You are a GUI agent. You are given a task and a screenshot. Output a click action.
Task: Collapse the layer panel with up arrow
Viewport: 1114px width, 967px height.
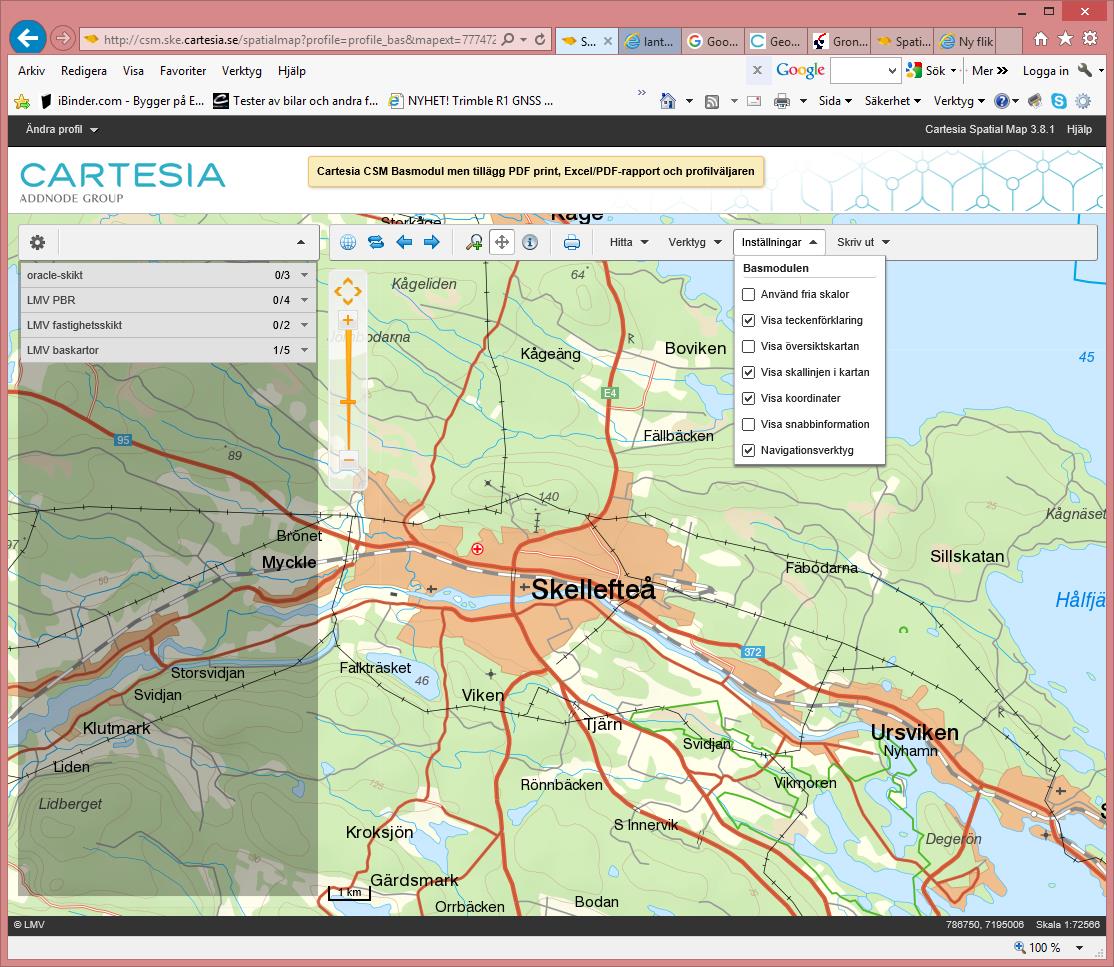301,242
